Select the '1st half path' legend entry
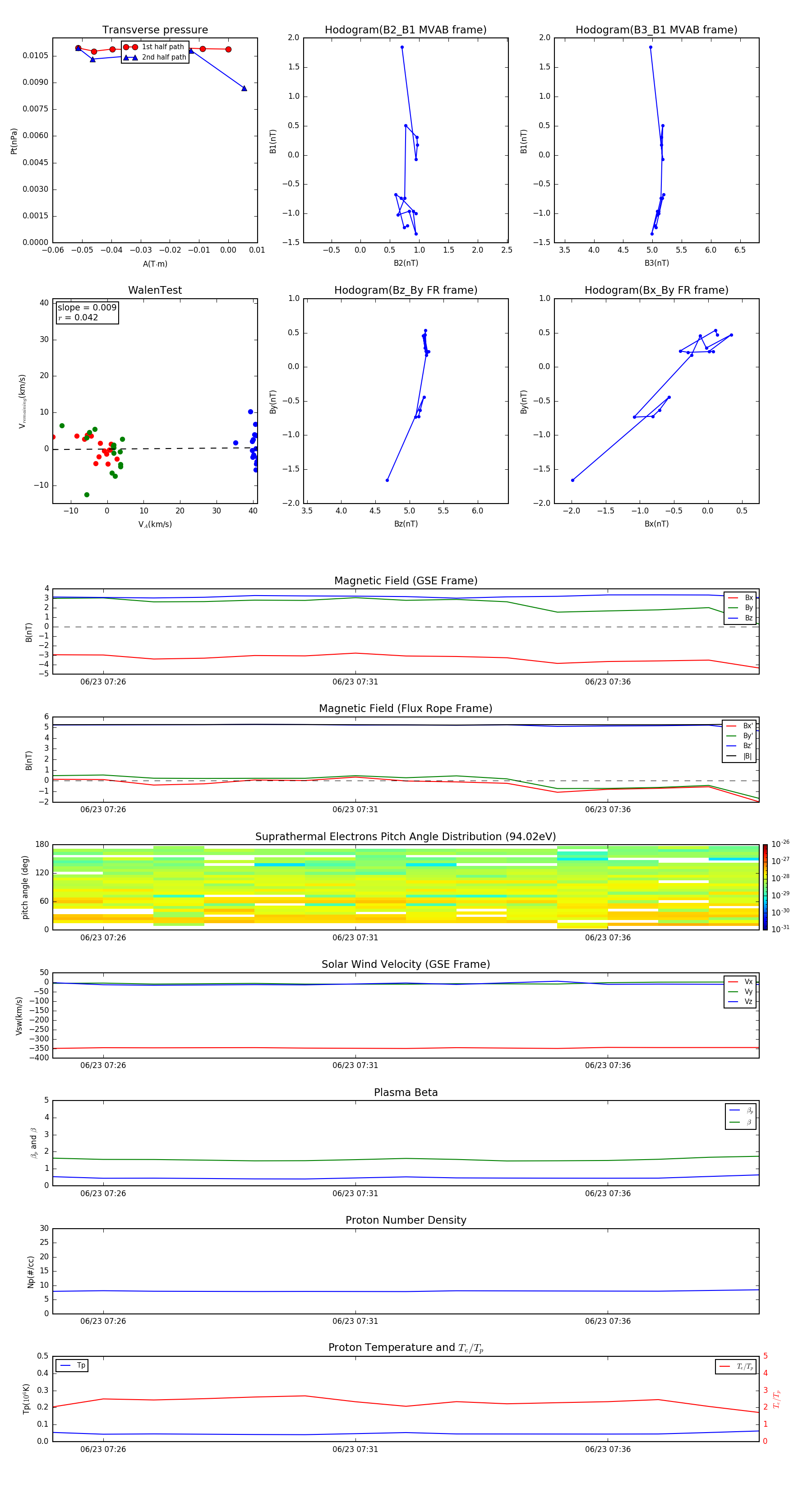 coord(154,47)
